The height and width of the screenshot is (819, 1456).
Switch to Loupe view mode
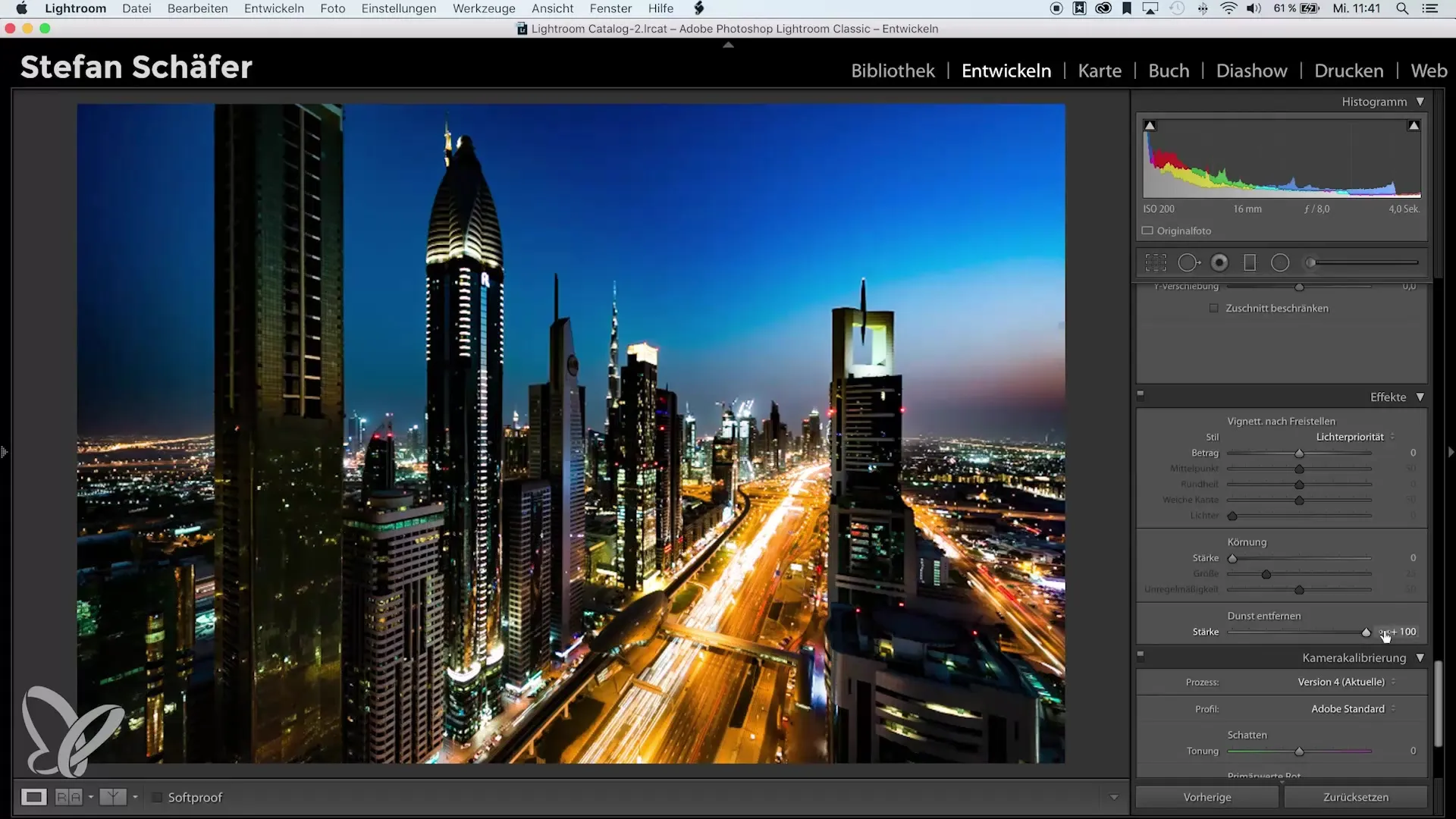pos(33,798)
